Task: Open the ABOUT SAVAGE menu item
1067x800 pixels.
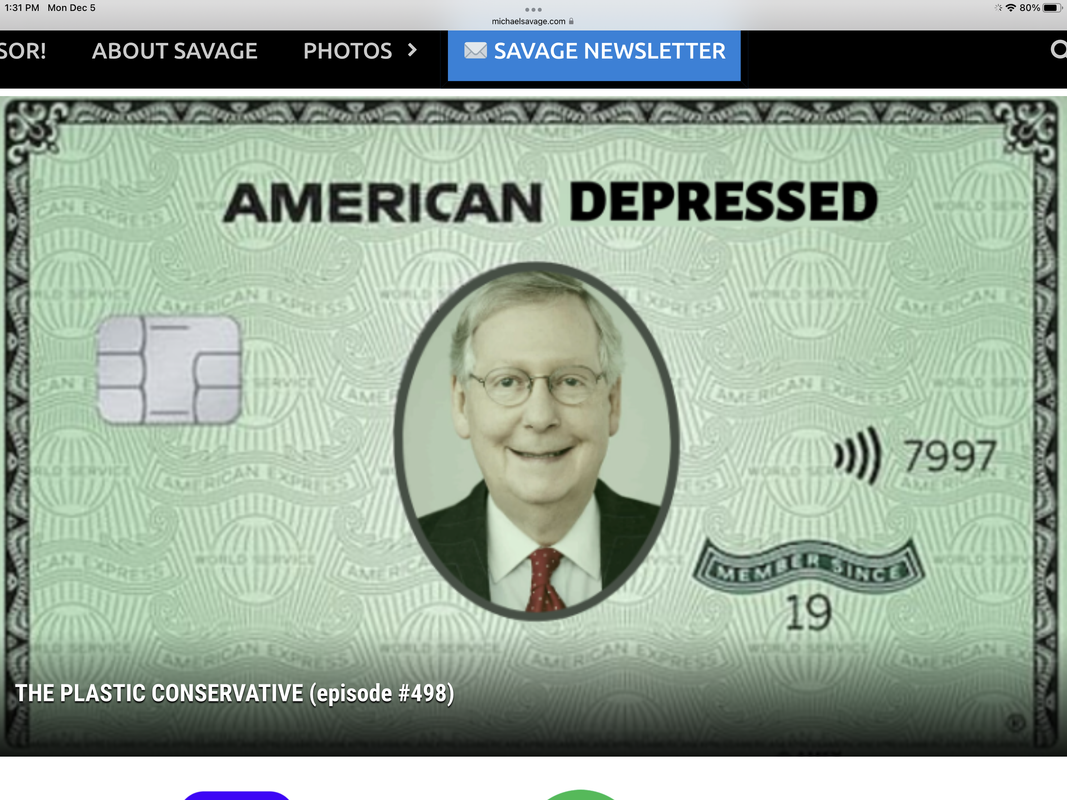Action: pyautogui.click(x=175, y=51)
